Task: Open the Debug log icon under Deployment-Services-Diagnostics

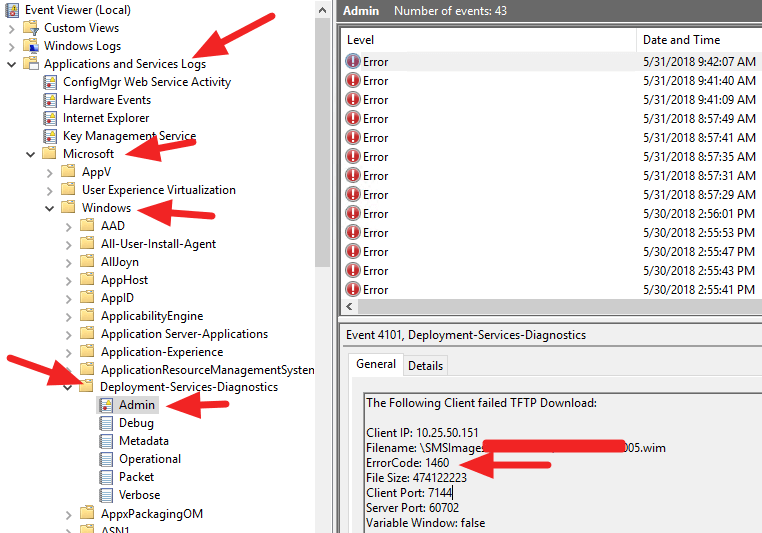Action: click(107, 423)
